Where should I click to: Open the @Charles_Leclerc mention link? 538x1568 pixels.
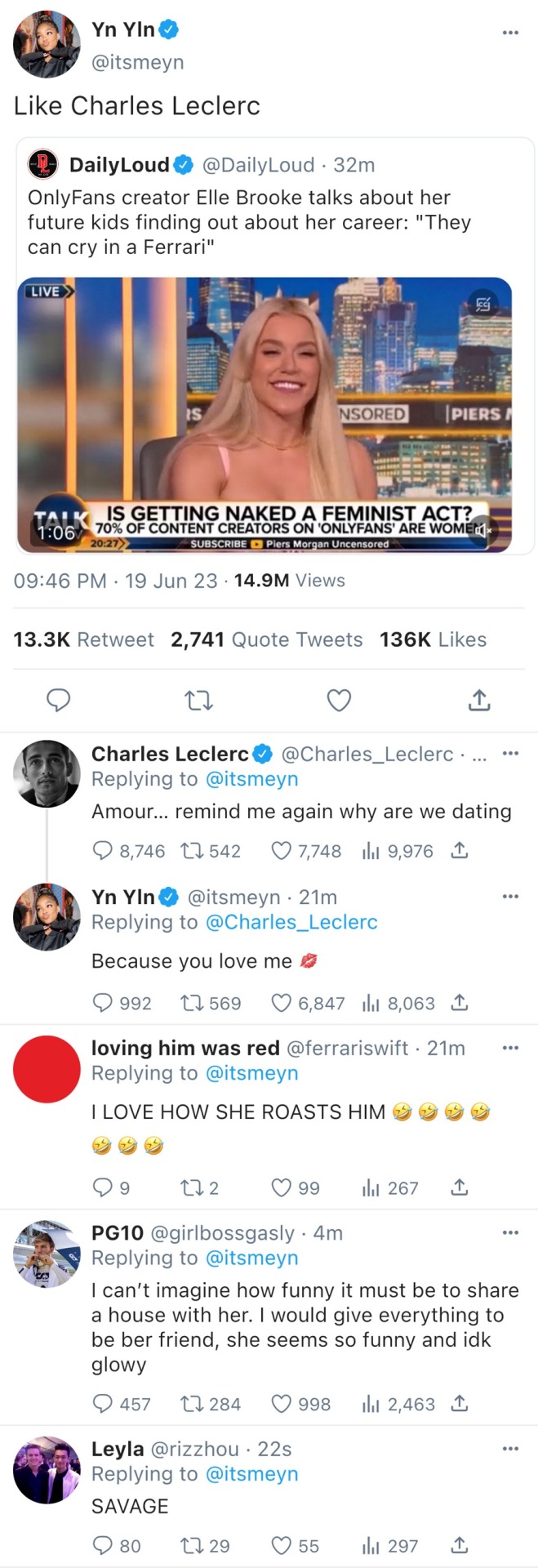pos(291,922)
